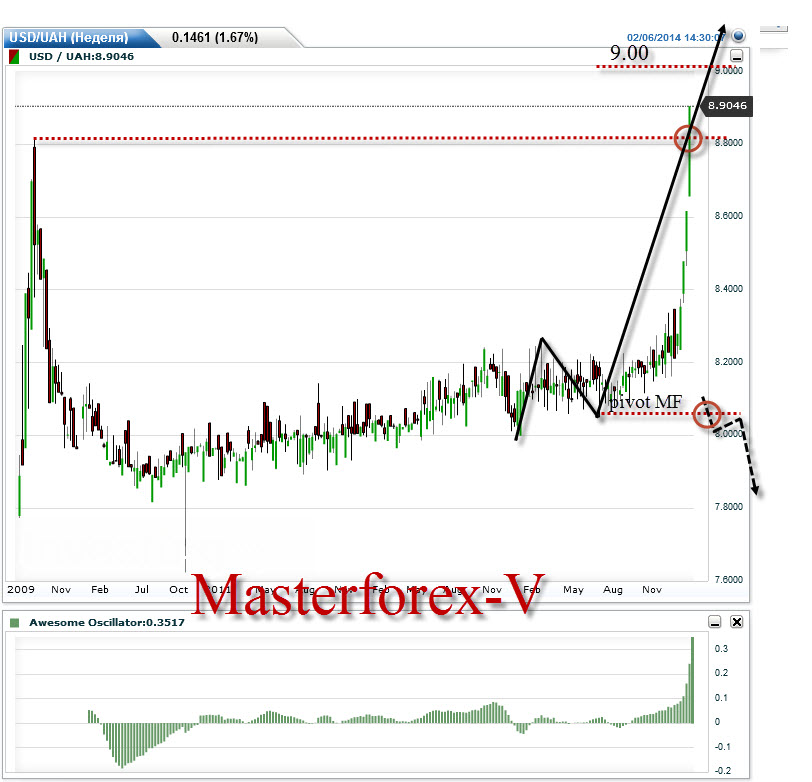Click the Jul label on time axis
The height and width of the screenshot is (782, 812).
(141, 589)
